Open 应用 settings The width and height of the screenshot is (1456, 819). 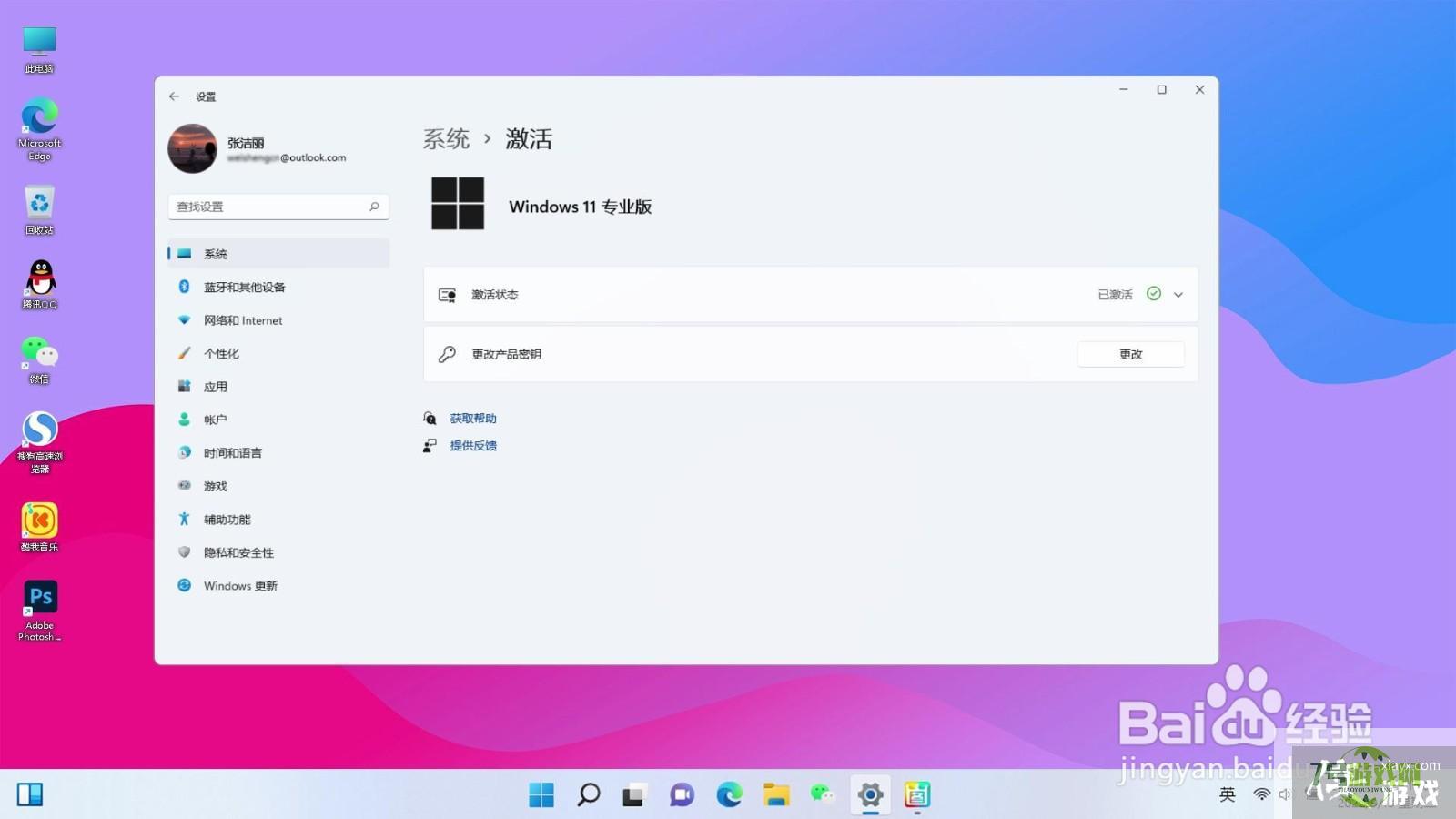click(x=278, y=387)
